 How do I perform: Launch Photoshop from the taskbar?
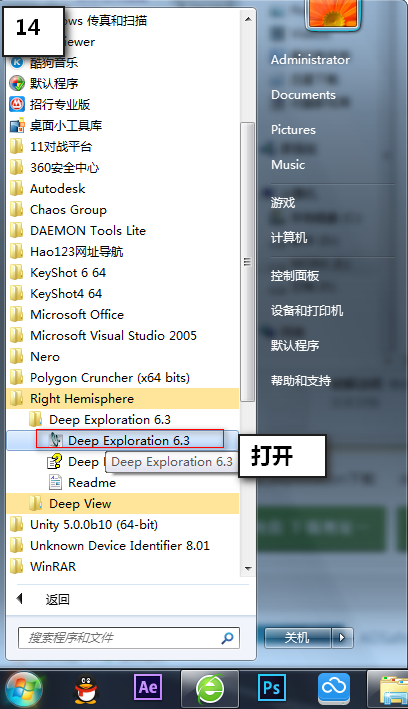pyautogui.click(x=271, y=687)
